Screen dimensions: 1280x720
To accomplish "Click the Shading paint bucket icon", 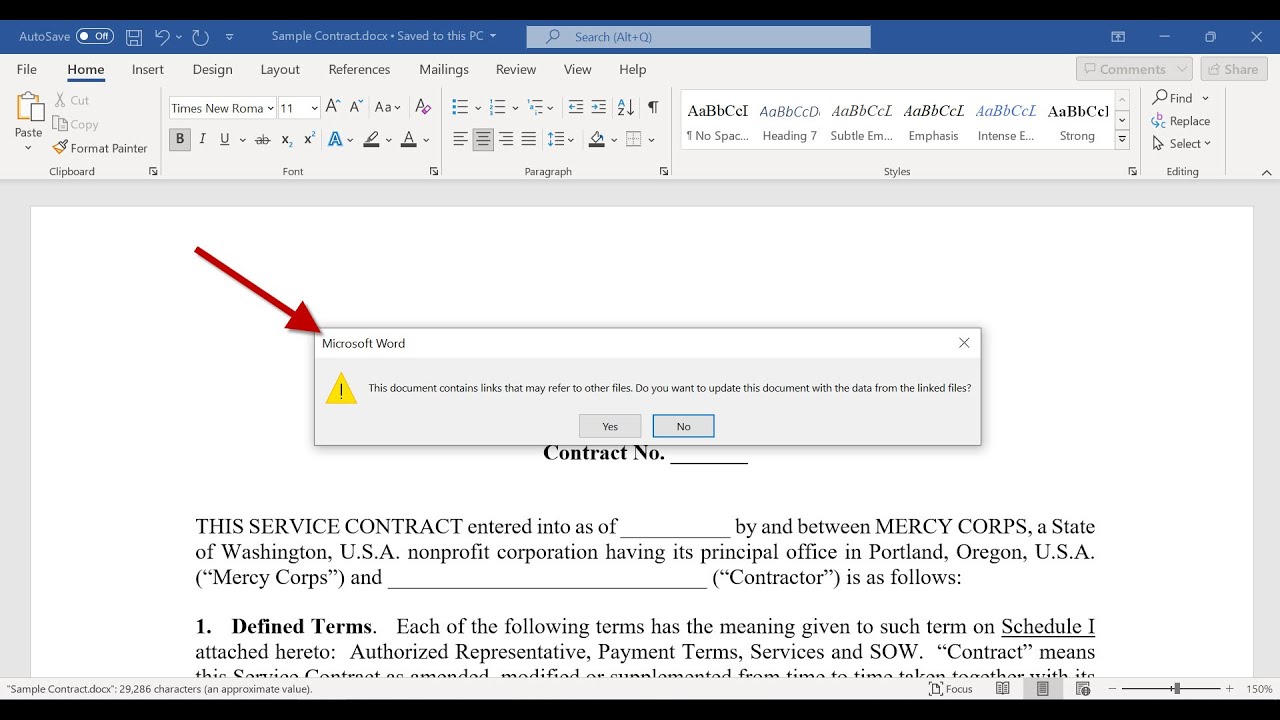I will (x=597, y=139).
